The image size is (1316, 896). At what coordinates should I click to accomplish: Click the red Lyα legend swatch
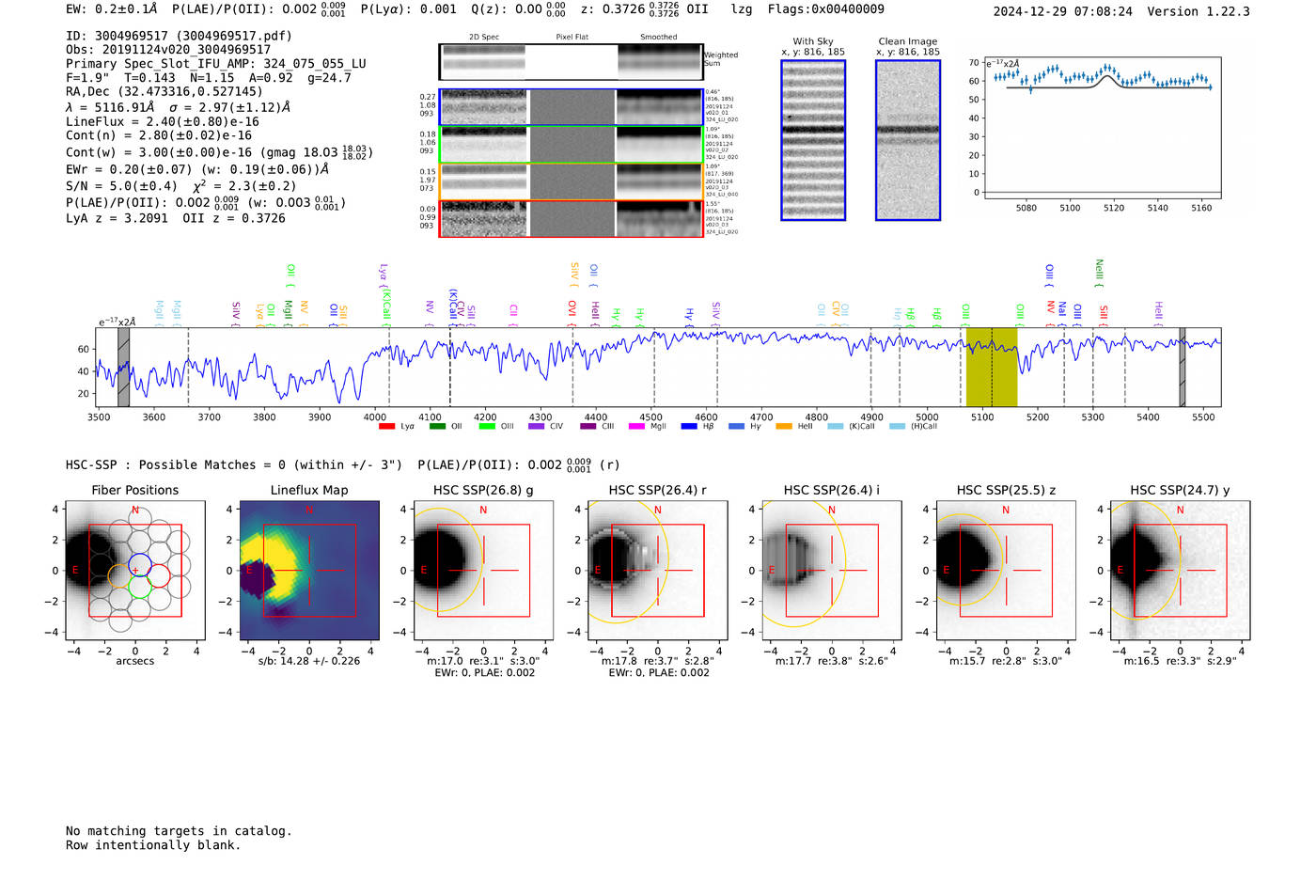(x=386, y=427)
